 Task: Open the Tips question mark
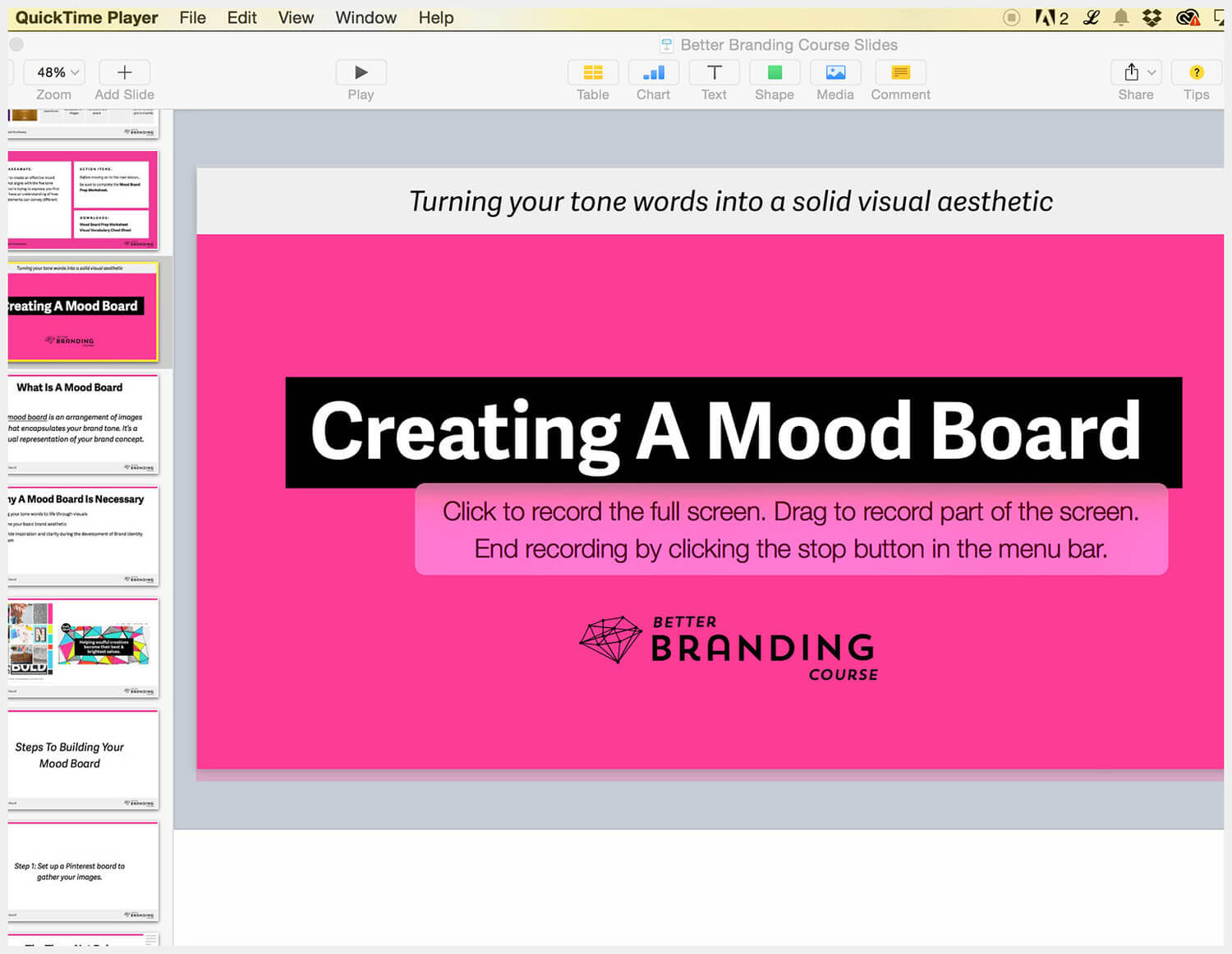tap(1196, 73)
